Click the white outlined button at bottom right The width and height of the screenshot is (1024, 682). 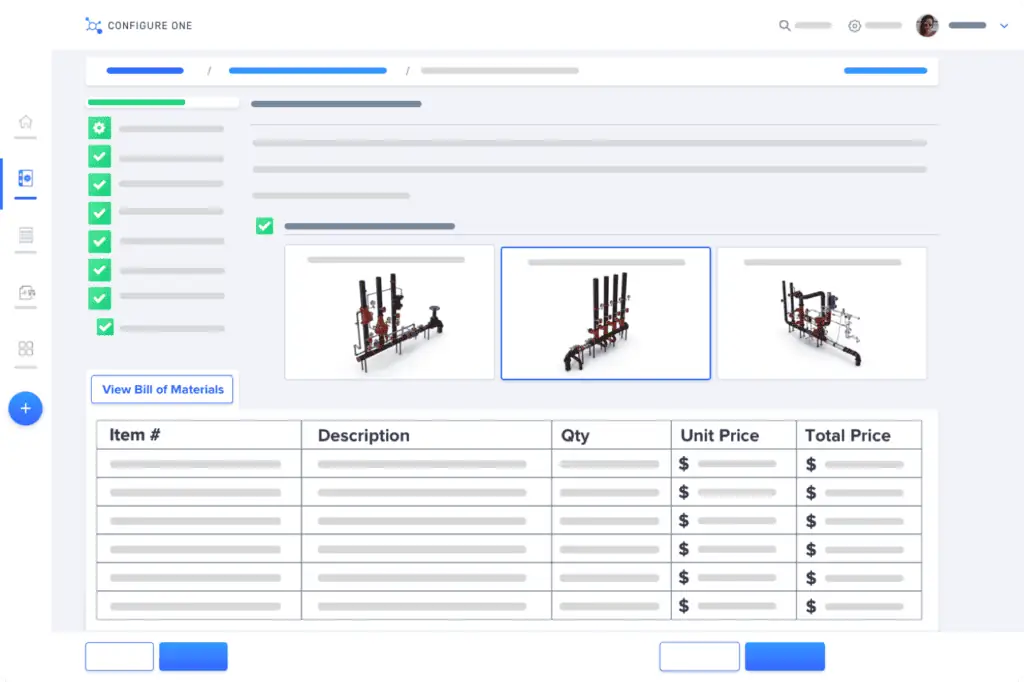click(699, 656)
